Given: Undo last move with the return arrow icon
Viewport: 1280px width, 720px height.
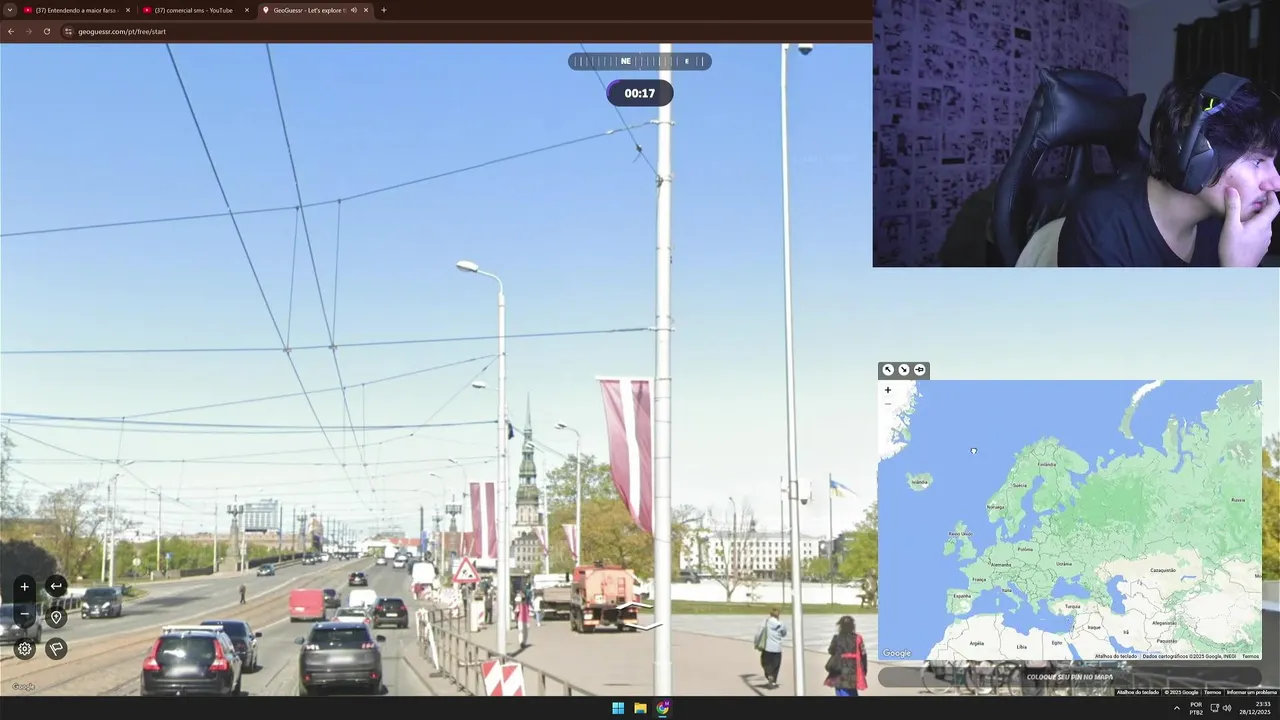Looking at the screenshot, I should click(56, 587).
